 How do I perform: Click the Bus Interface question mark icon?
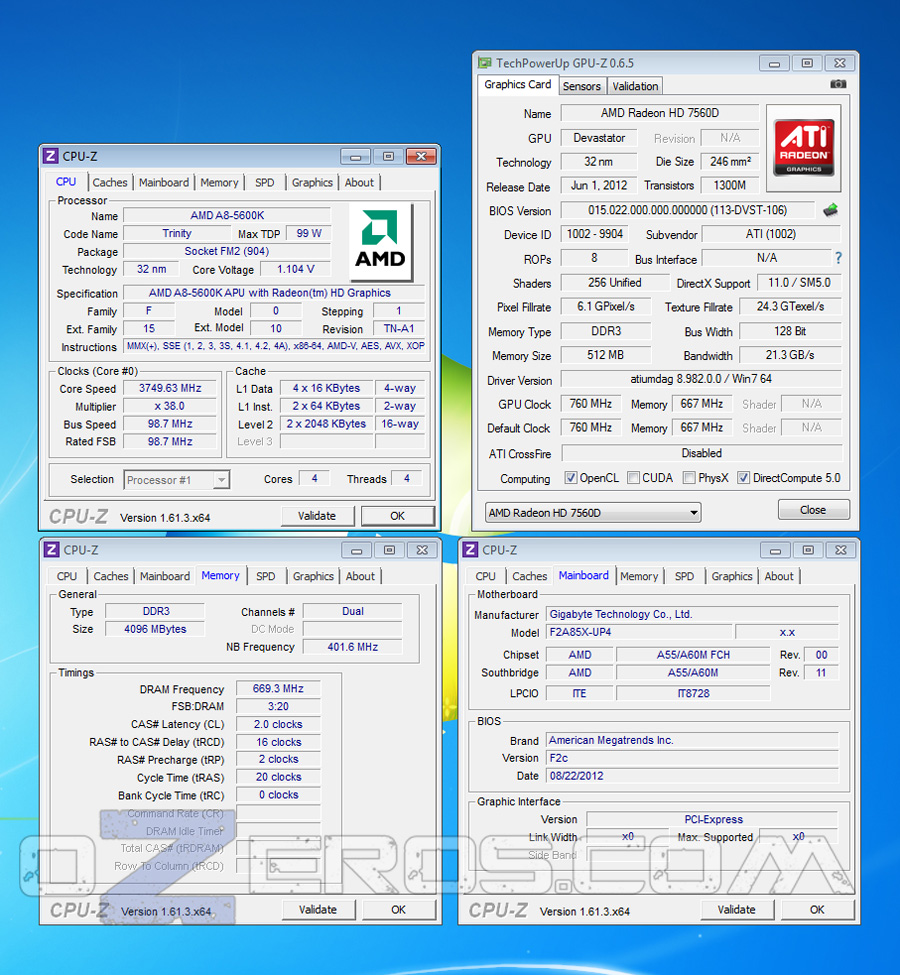(838, 258)
